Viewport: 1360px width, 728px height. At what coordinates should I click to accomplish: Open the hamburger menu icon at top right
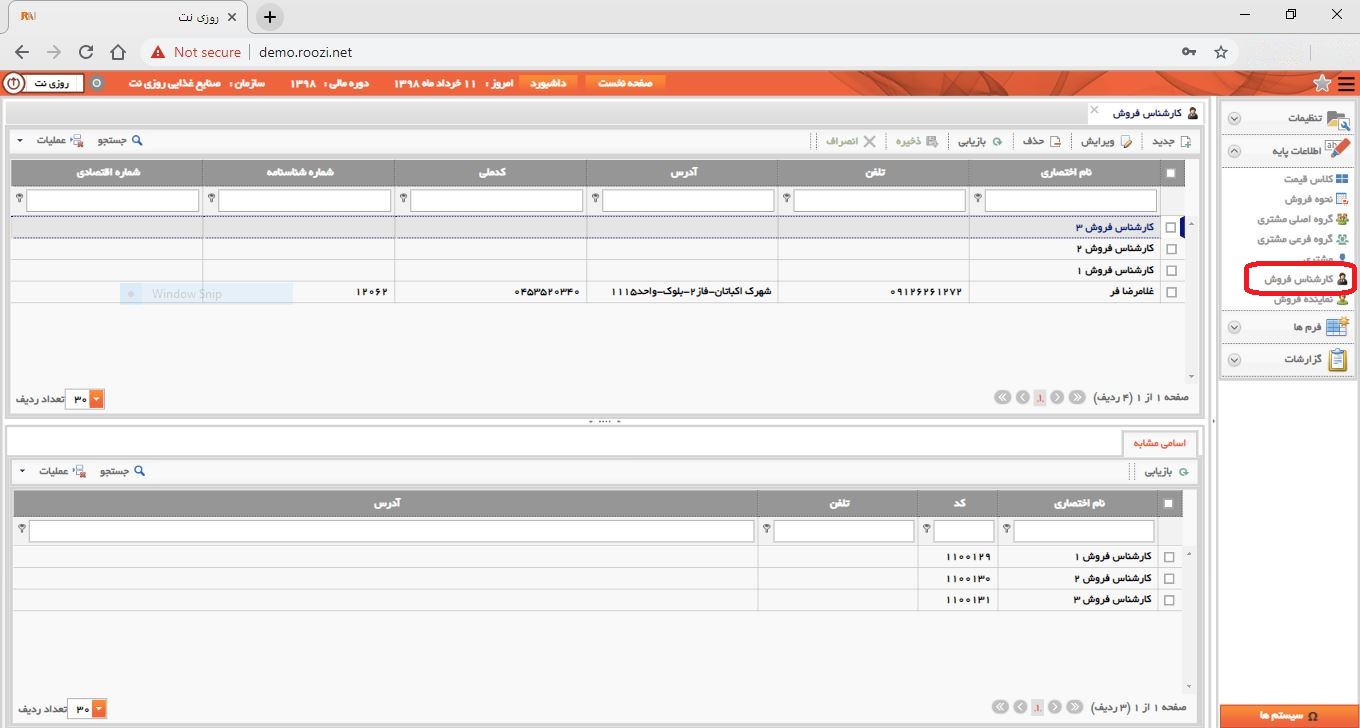click(x=1347, y=83)
